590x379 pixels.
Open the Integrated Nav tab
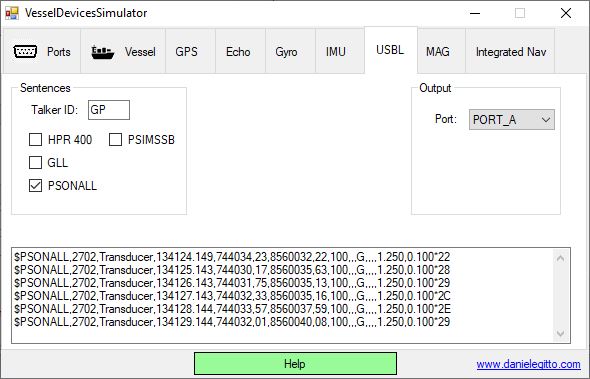510,51
